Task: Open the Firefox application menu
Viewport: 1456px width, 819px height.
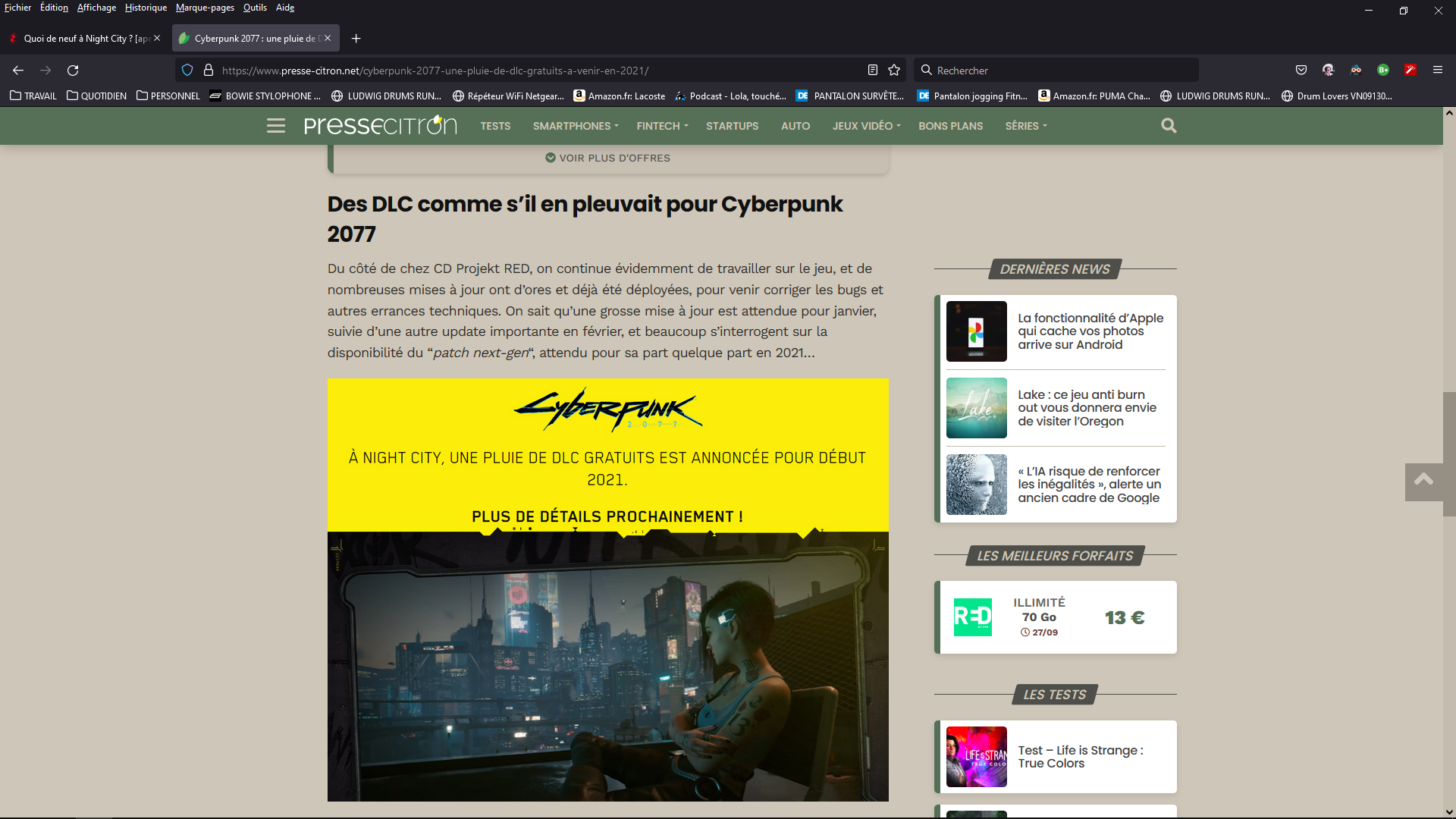Action: click(x=1438, y=71)
